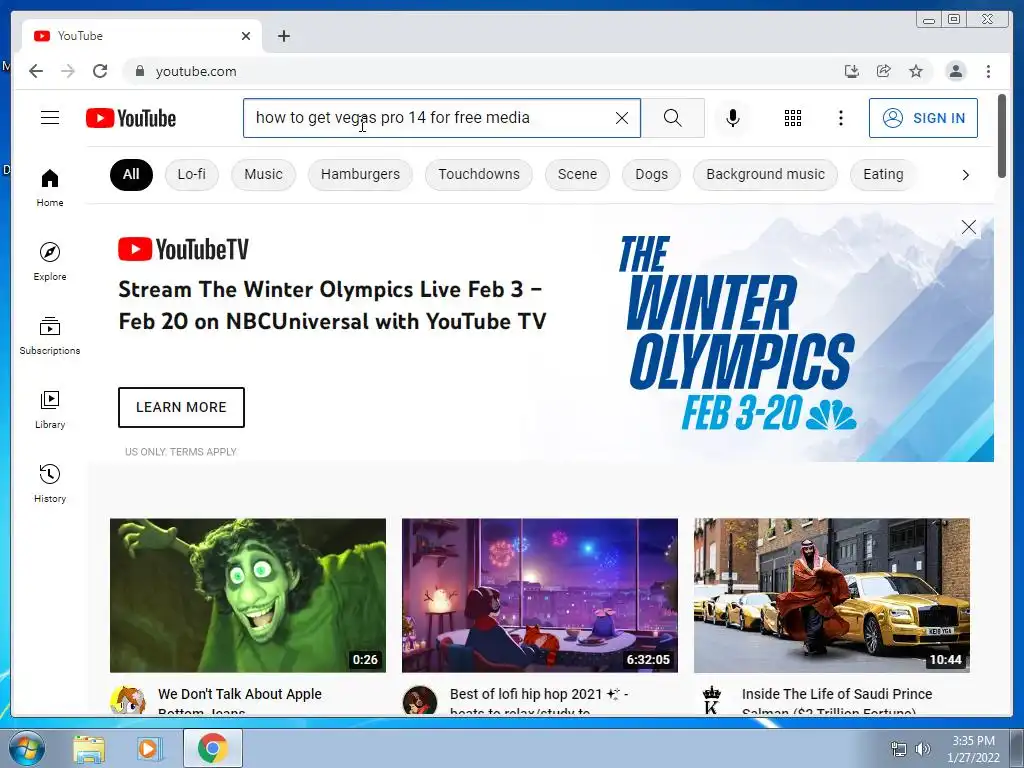The height and width of the screenshot is (768, 1024).
Task: Click the magnifier search button
Action: pyautogui.click(x=673, y=118)
